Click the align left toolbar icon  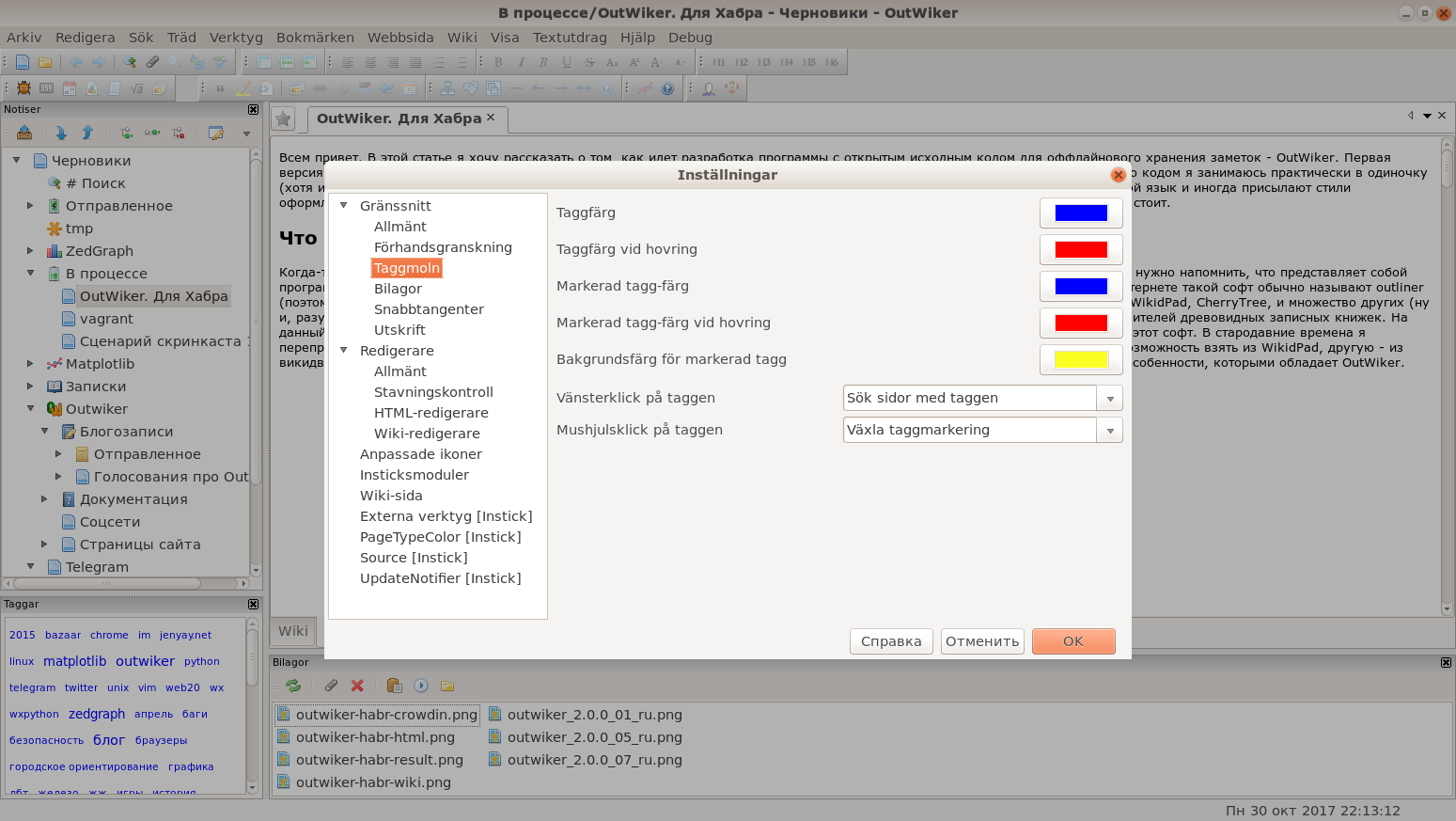pyautogui.click(x=348, y=62)
